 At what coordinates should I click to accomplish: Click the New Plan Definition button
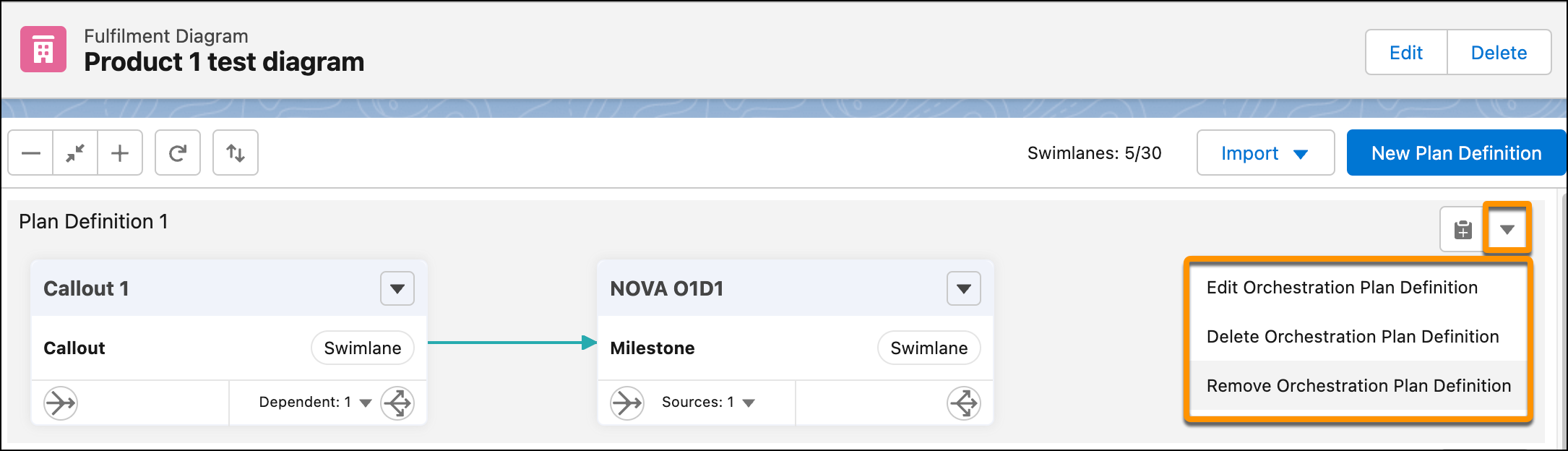click(x=1456, y=153)
